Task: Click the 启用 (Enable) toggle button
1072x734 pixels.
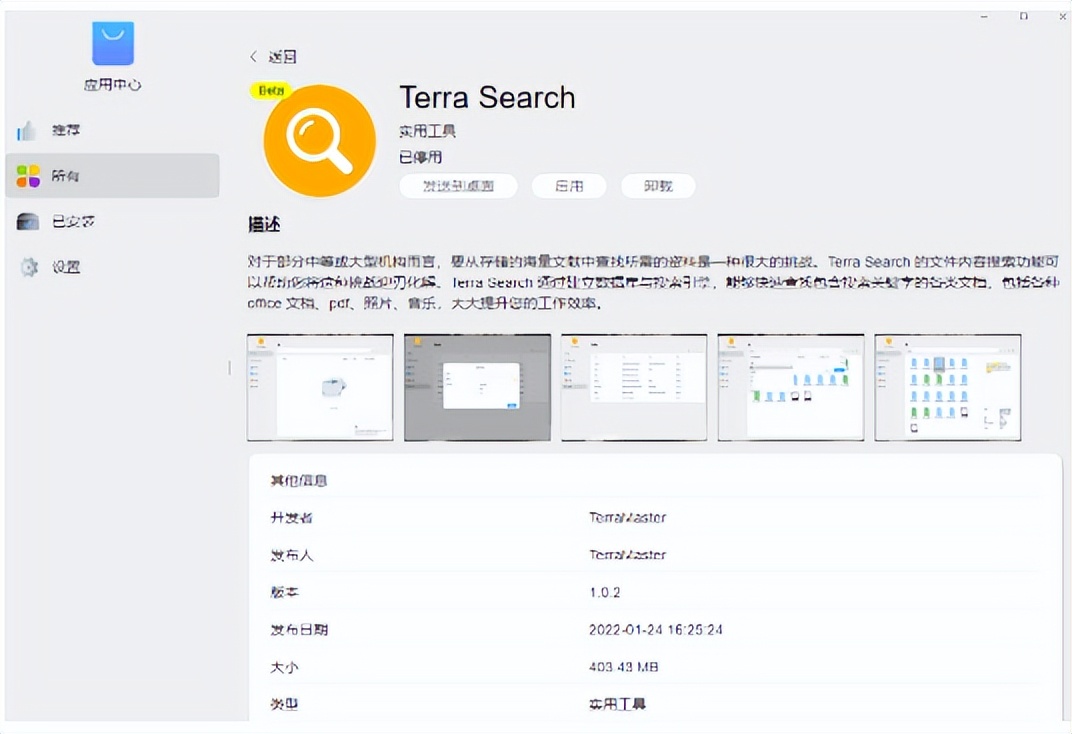Action: [x=568, y=186]
